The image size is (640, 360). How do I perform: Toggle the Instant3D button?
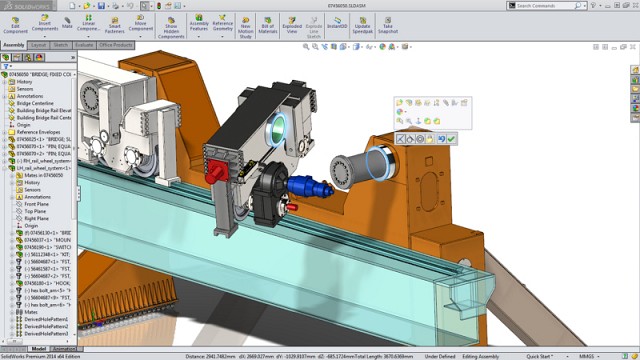(x=337, y=23)
